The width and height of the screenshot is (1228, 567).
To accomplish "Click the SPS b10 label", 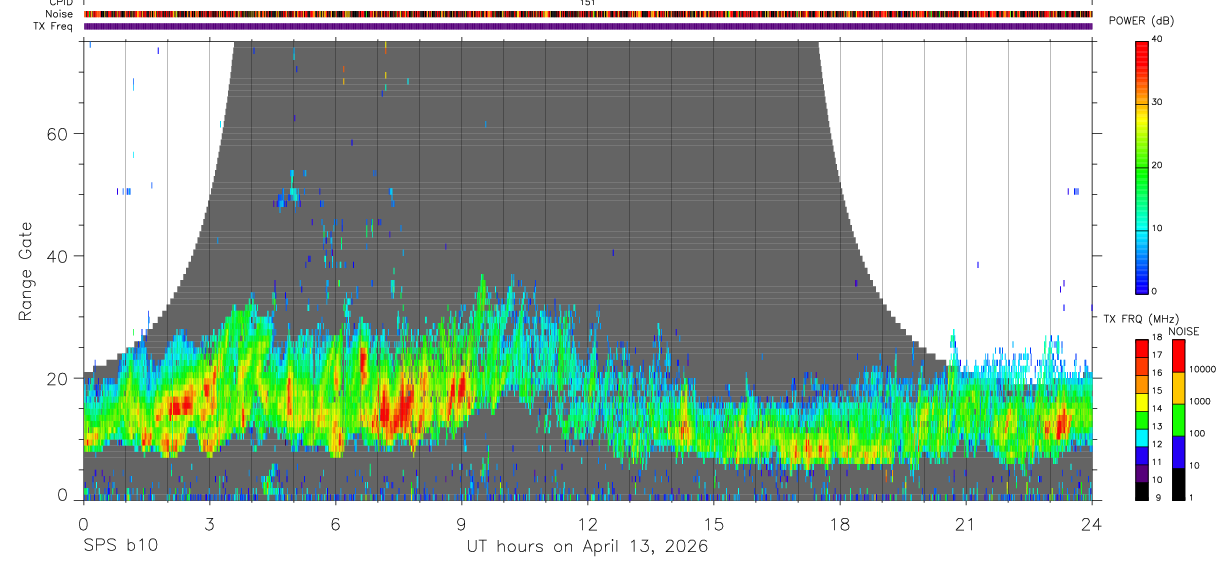I will 120,546.
